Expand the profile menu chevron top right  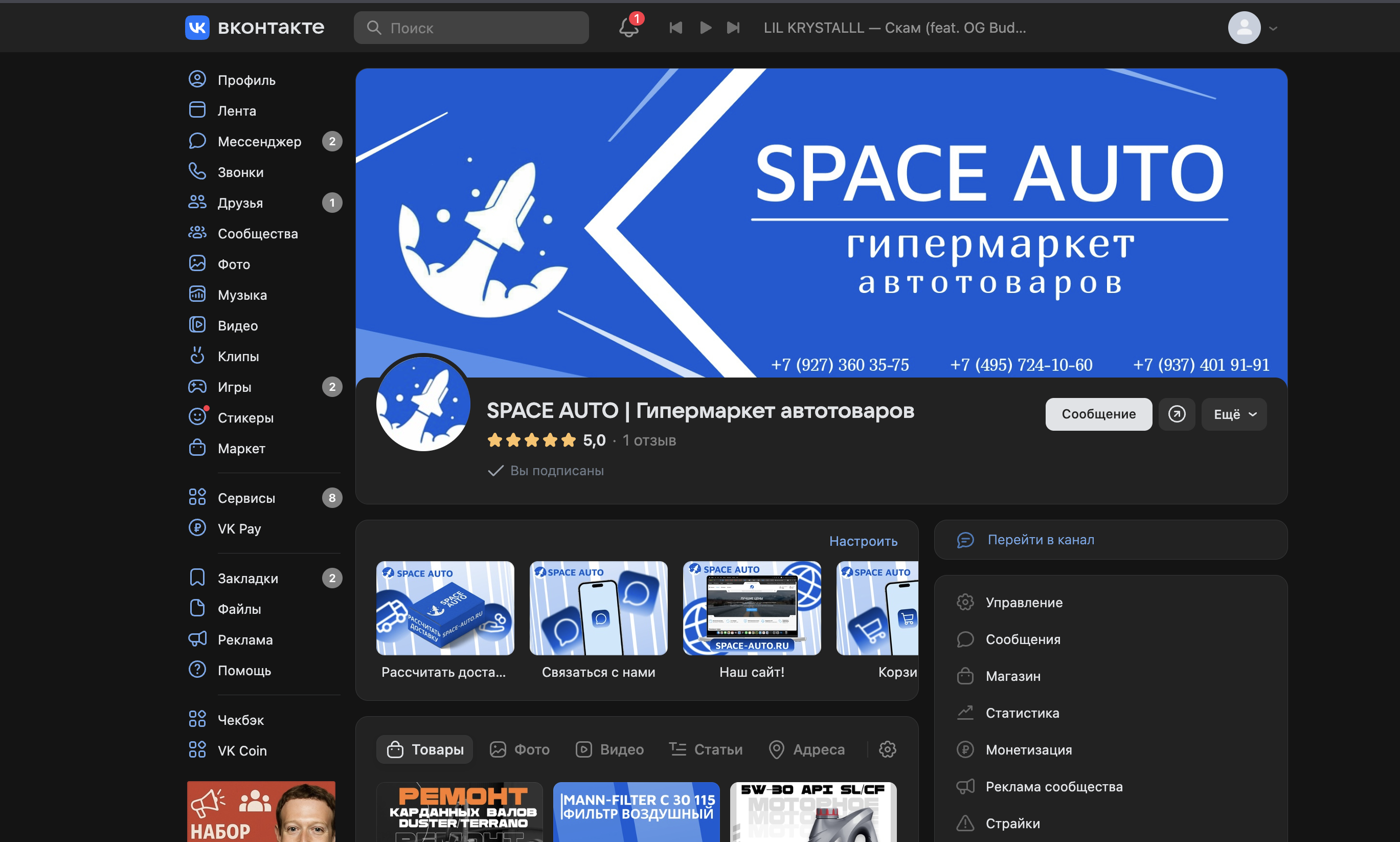tap(1273, 27)
